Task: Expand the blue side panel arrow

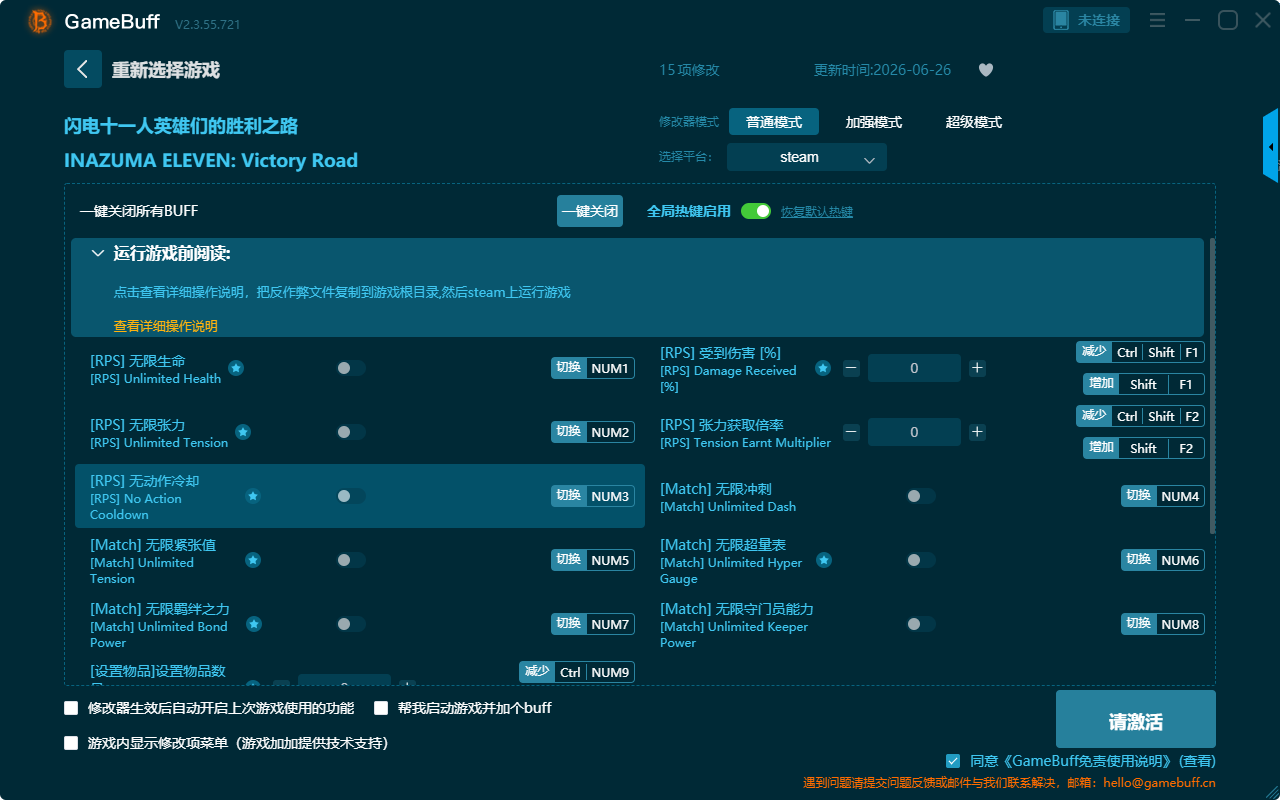Action: tap(1271, 146)
